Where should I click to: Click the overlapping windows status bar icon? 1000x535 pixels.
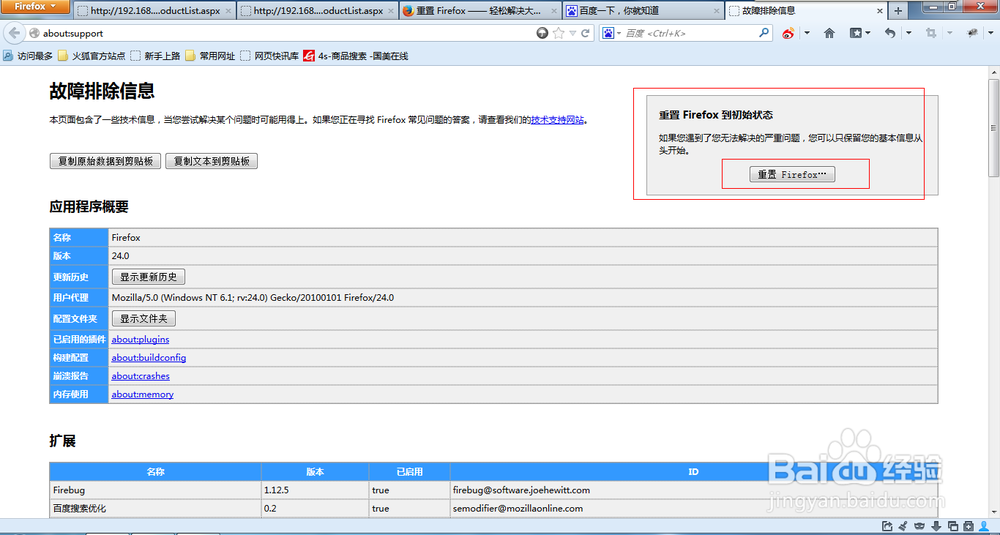pos(953,526)
